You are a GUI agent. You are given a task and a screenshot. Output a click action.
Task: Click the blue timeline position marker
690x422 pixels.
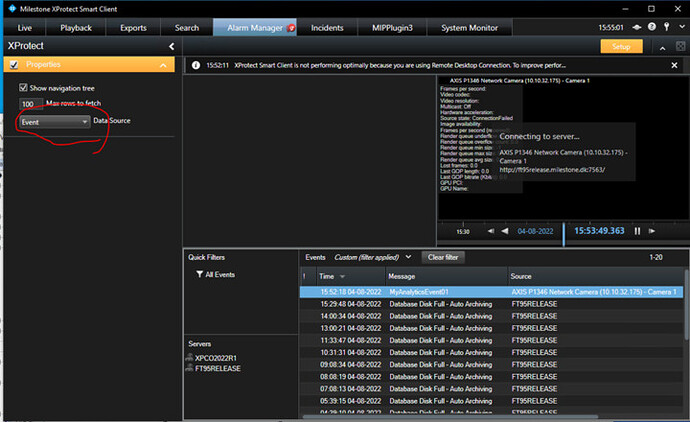[564, 234]
